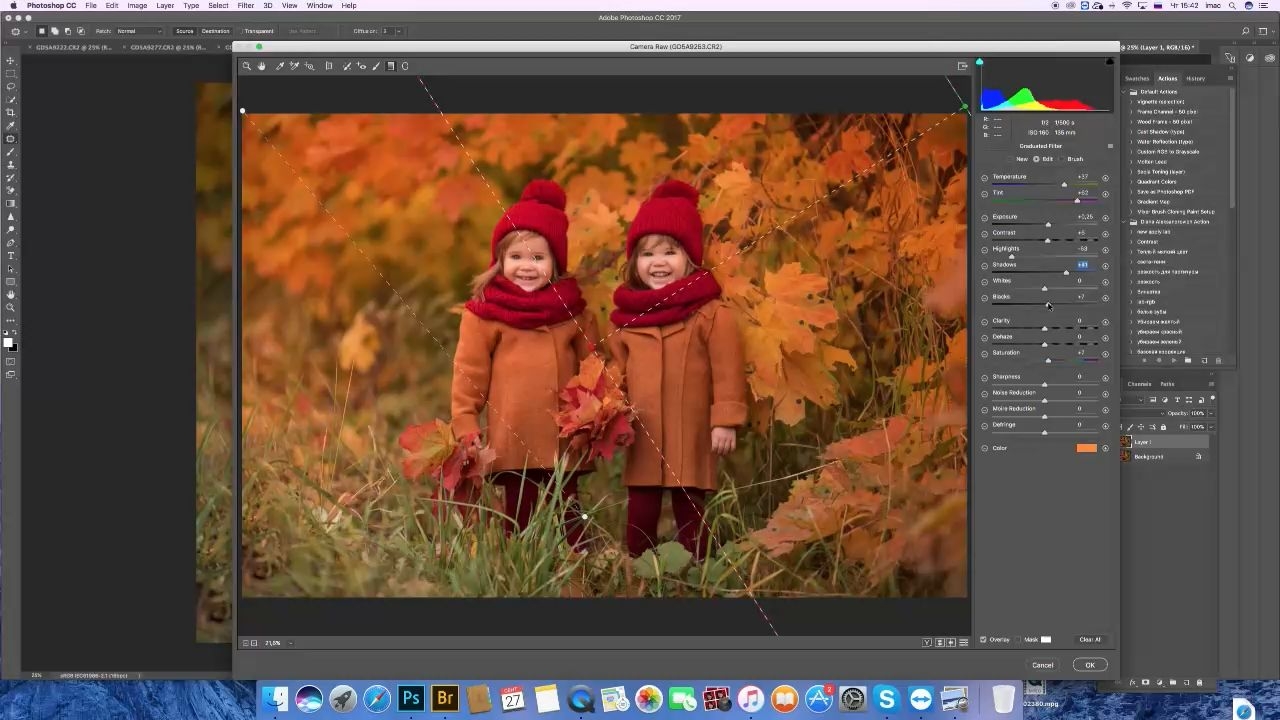Expand the Gradient Map action

(1132, 202)
